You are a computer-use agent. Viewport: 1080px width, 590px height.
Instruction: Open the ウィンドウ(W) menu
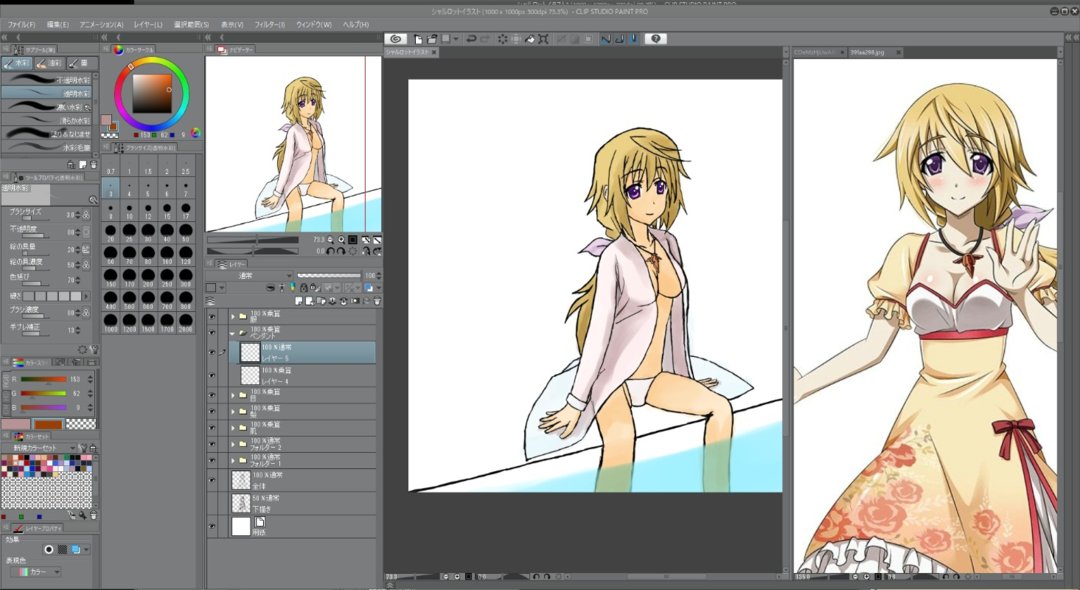tap(313, 24)
